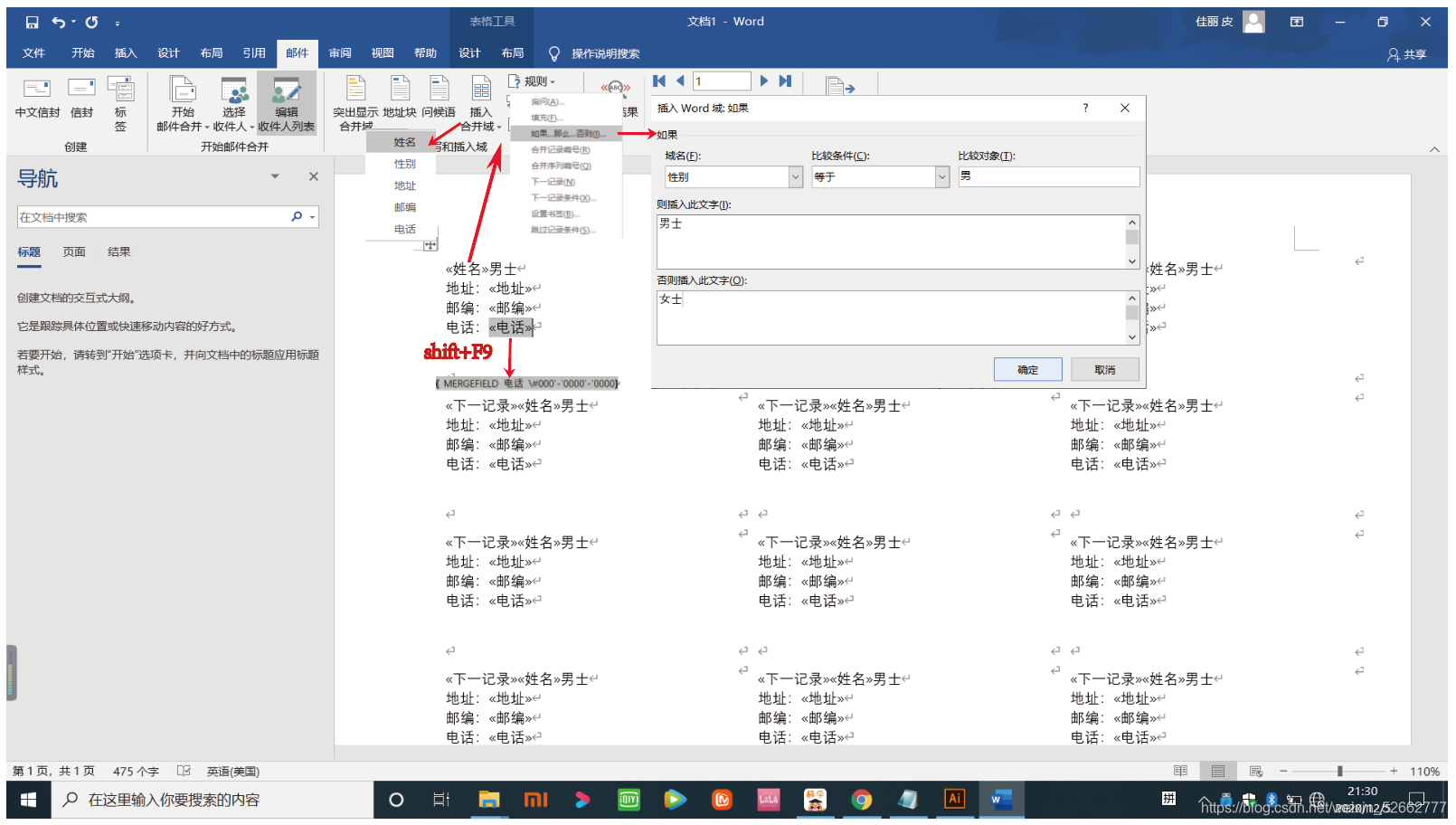
Task: Open the Rules (规则) dropdown
Action: tap(532, 81)
